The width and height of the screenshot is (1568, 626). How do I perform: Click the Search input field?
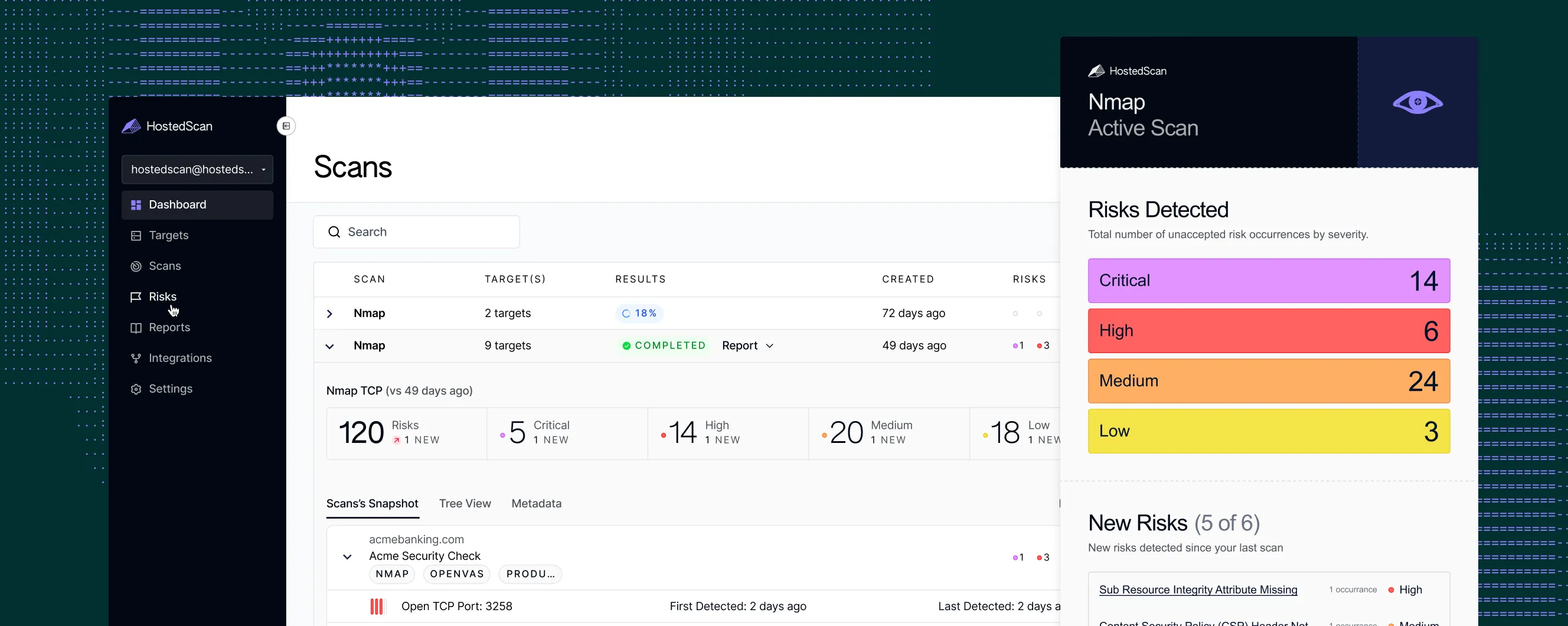(x=416, y=232)
